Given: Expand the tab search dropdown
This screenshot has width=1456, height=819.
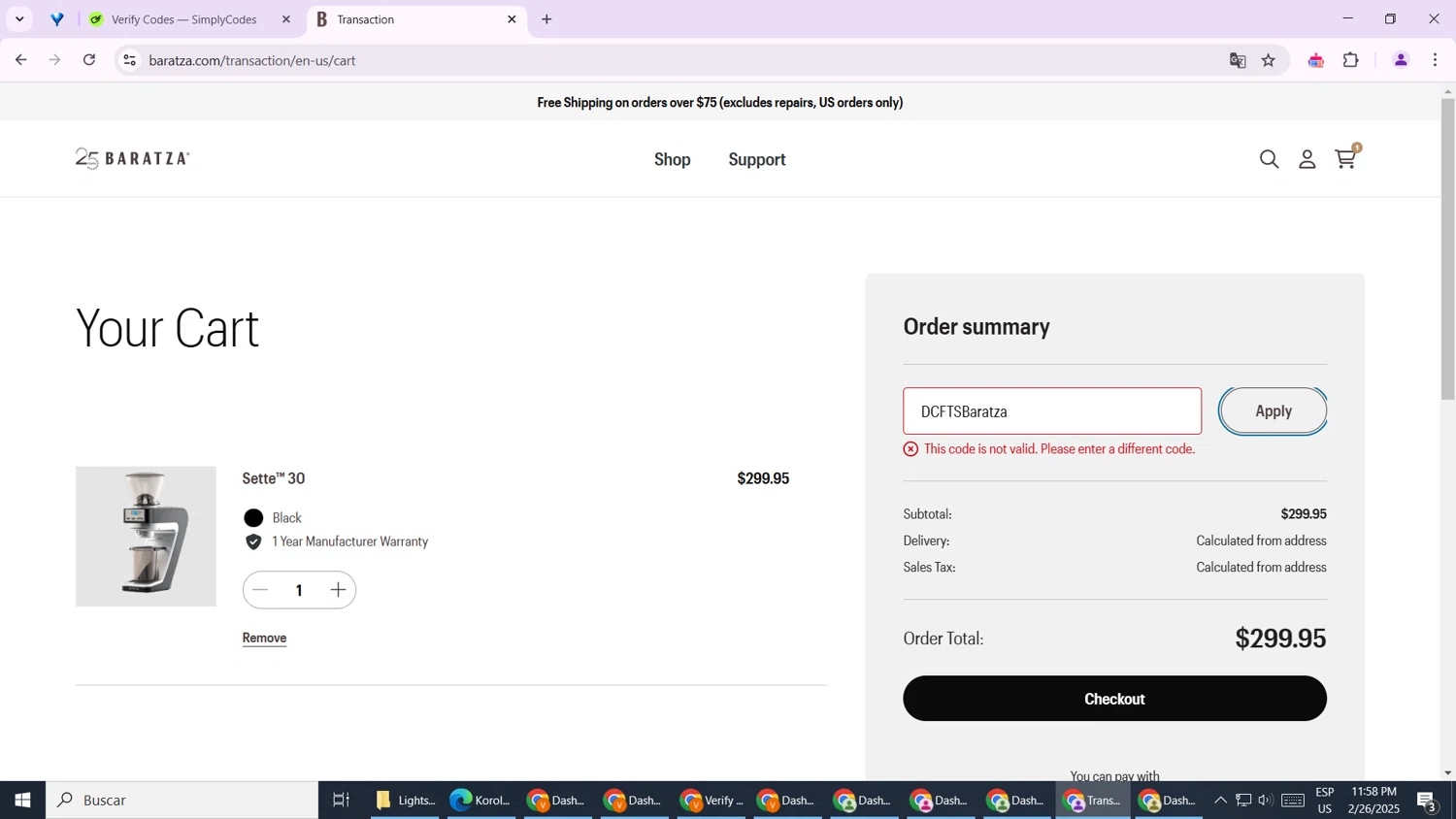Looking at the screenshot, I should pos(19,19).
